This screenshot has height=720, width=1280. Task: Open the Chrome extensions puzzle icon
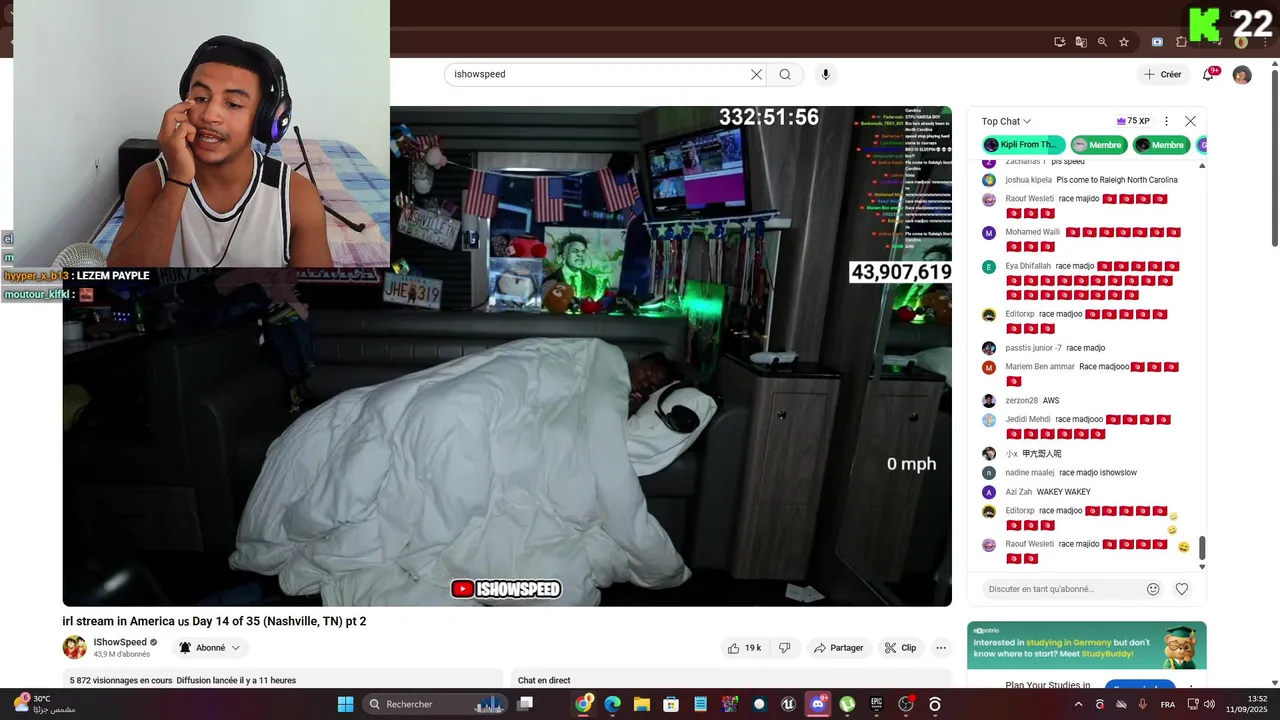[x=1181, y=42]
